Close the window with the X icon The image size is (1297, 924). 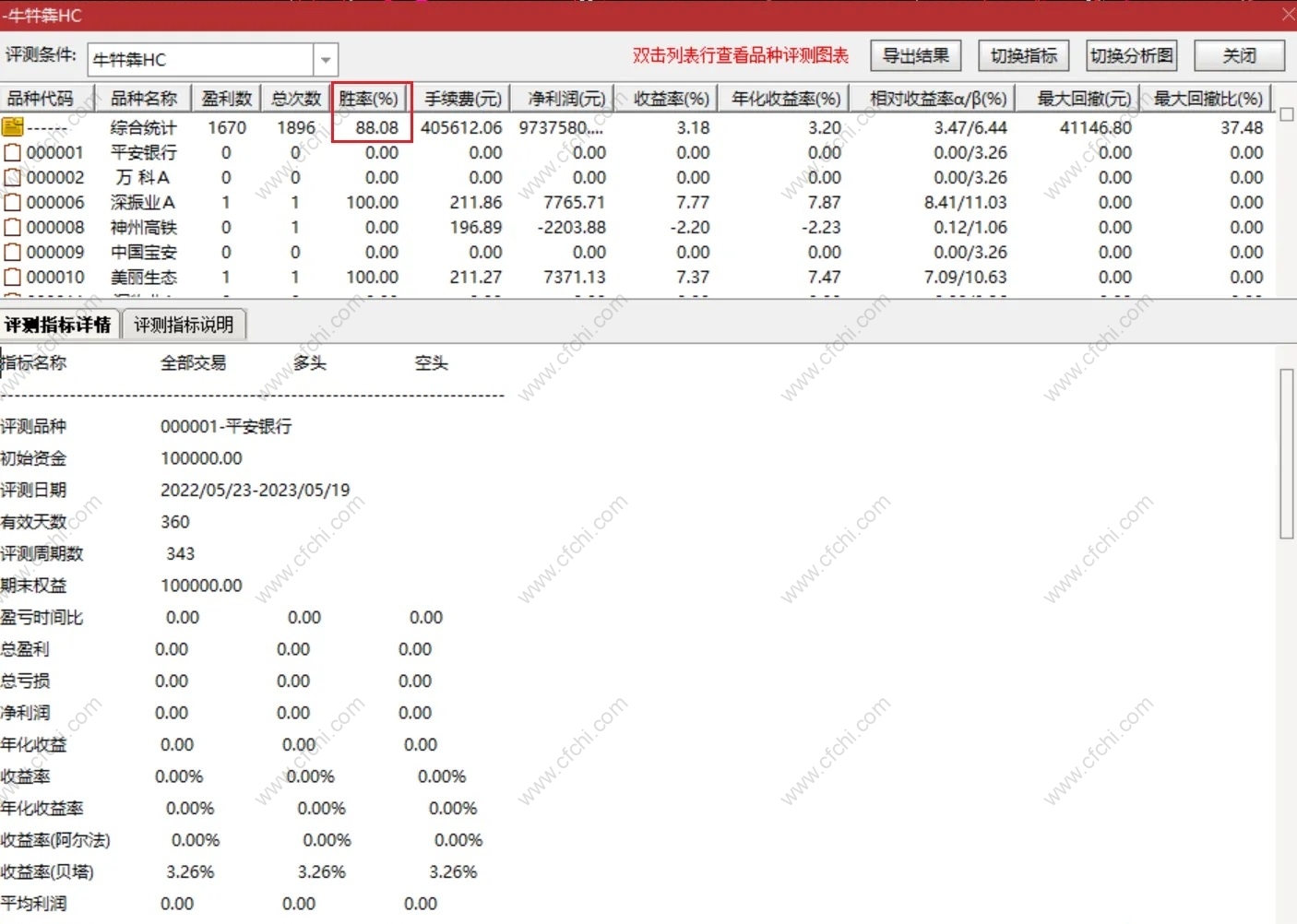[1288, 14]
